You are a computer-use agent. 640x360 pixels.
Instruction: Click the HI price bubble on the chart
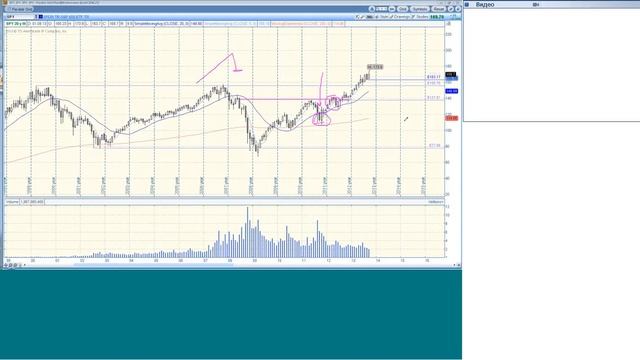click(375, 67)
